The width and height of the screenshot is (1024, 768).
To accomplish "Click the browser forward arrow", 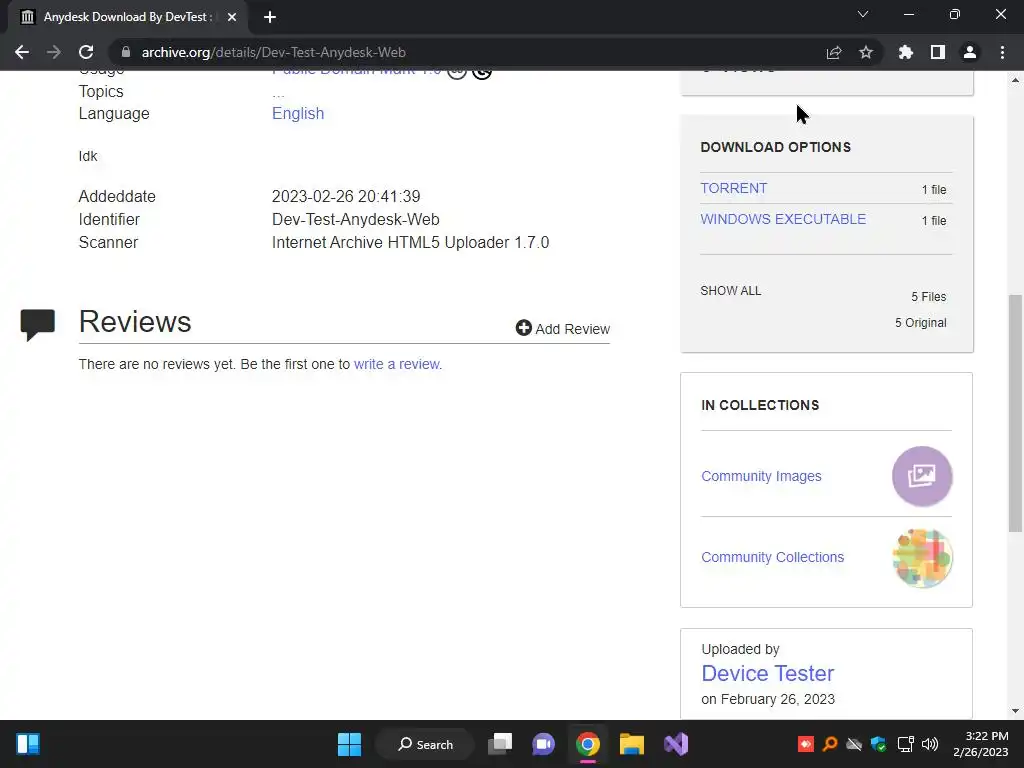I will coord(54,52).
